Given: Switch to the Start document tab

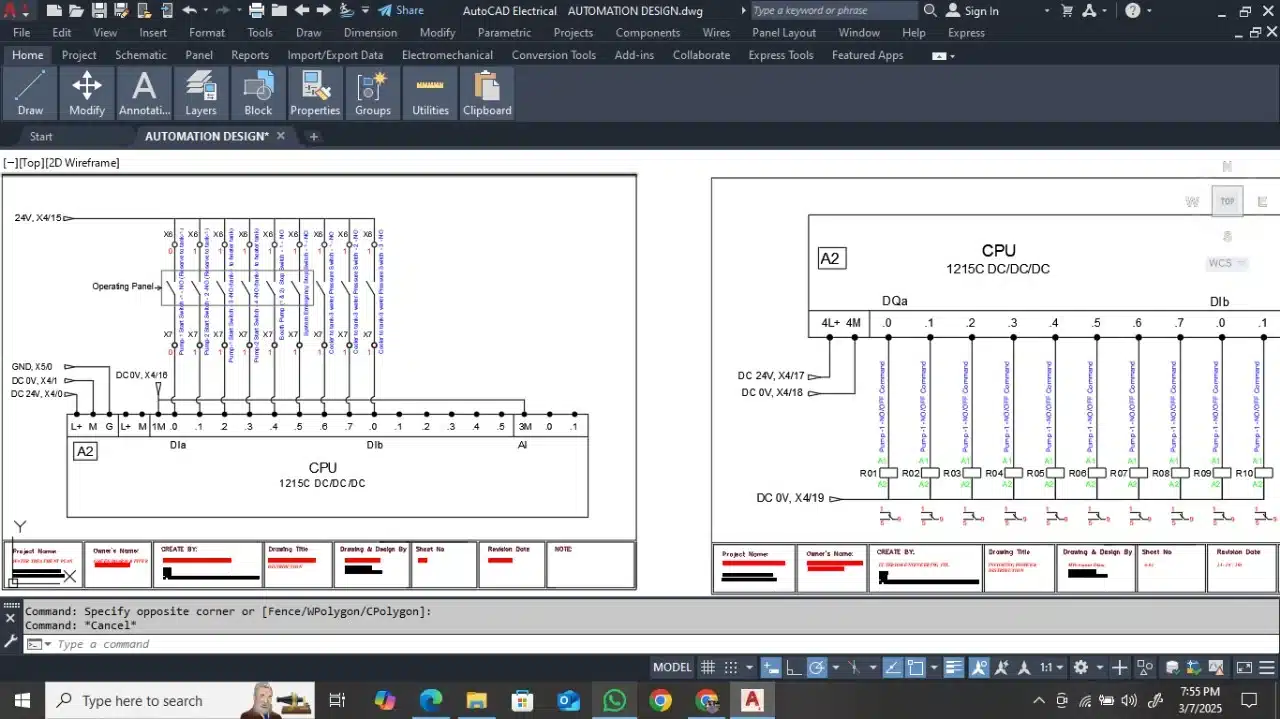Looking at the screenshot, I should (x=41, y=136).
